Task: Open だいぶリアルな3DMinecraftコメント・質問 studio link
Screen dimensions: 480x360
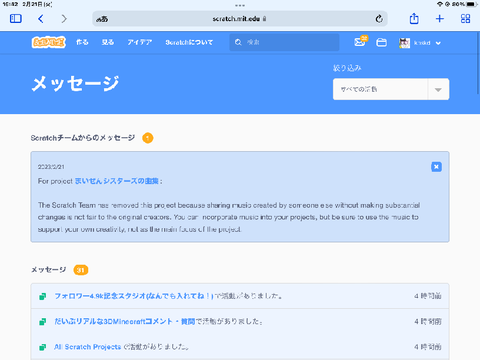Action: pos(124,321)
